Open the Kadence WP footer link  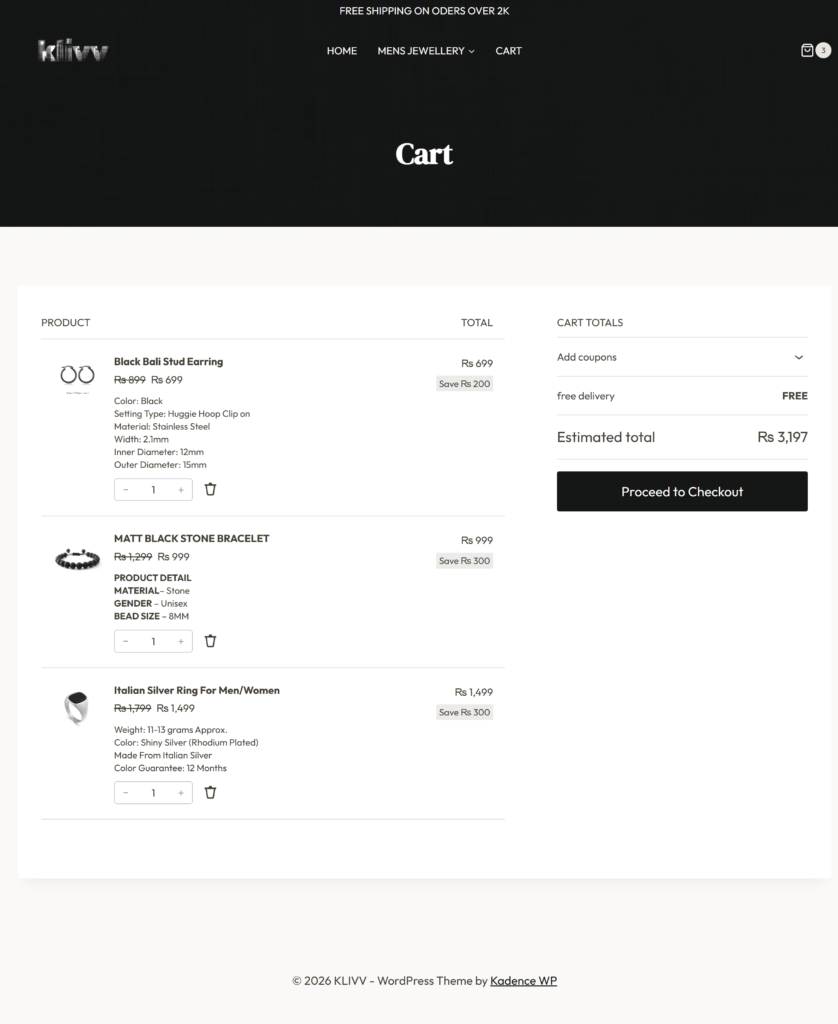pyautogui.click(x=523, y=980)
